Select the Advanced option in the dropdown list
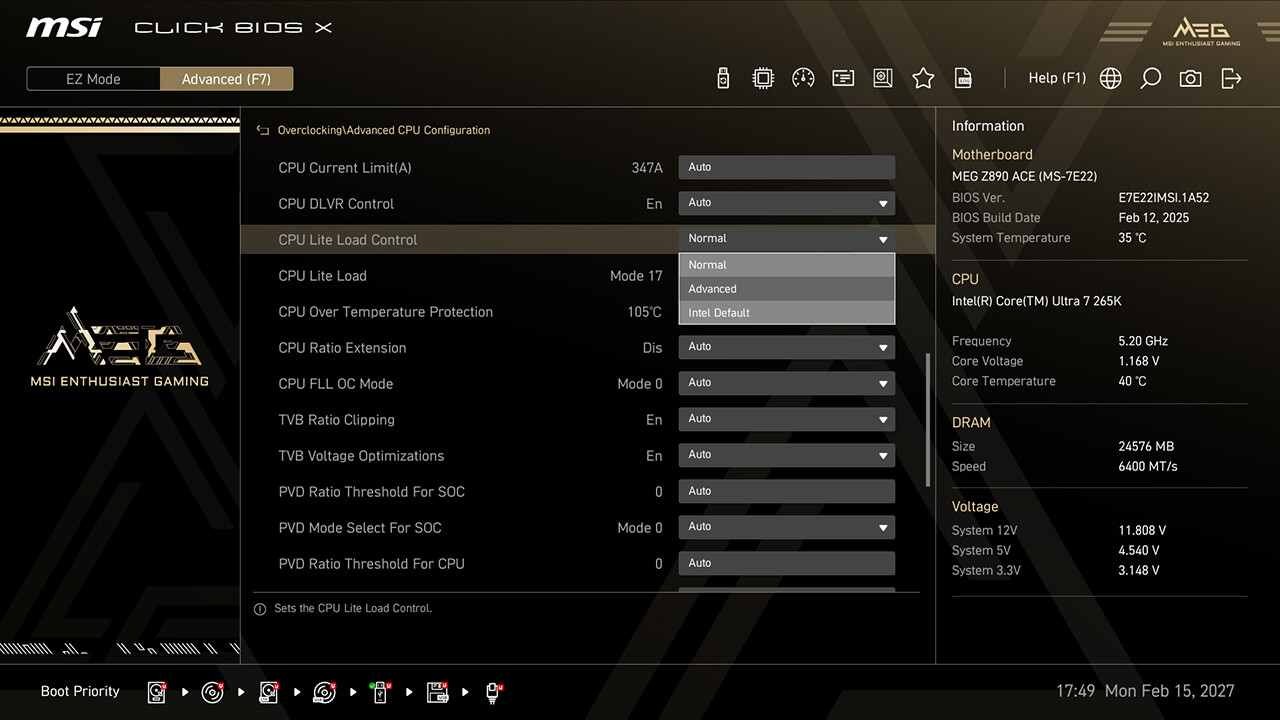 [786, 289]
